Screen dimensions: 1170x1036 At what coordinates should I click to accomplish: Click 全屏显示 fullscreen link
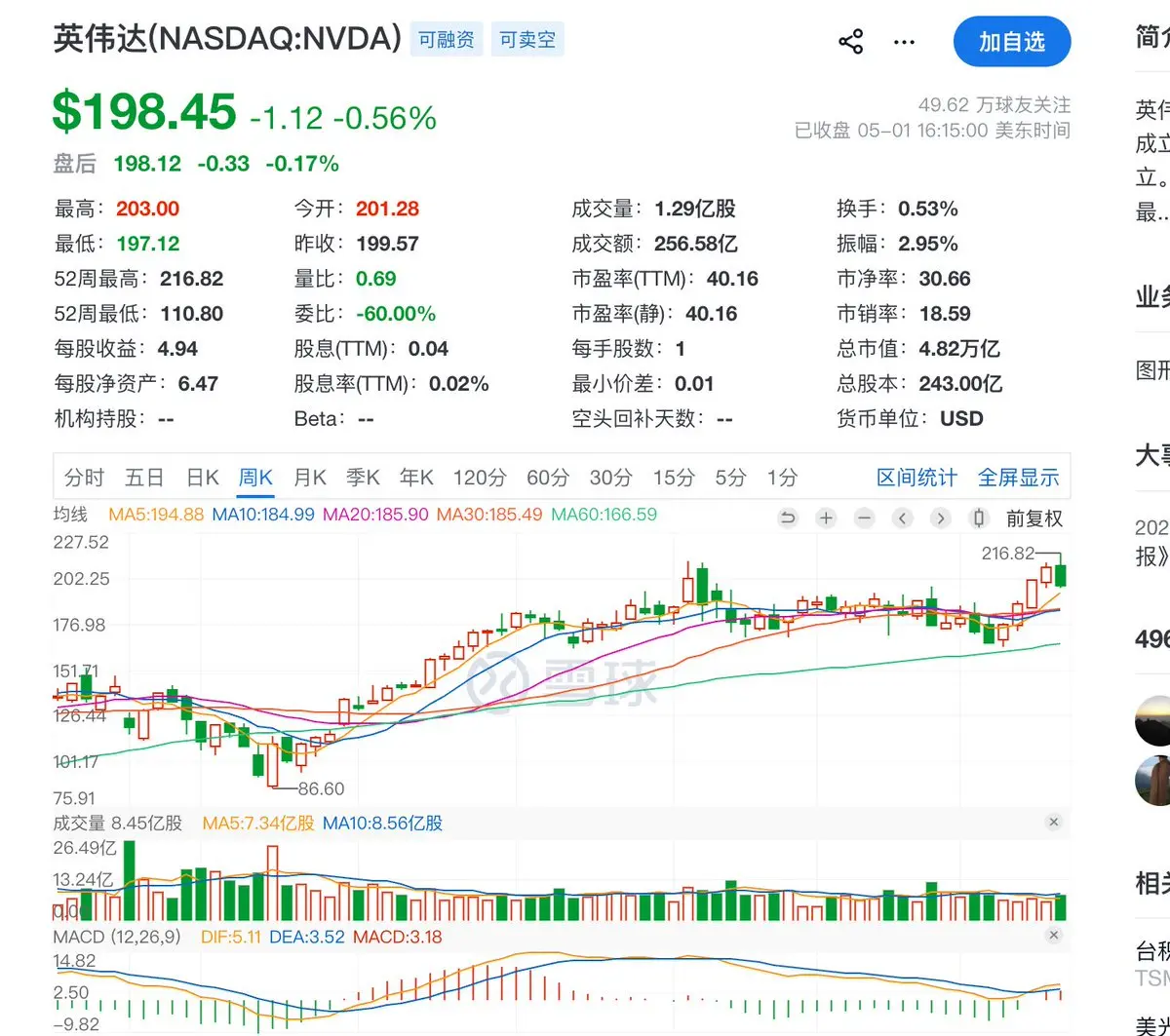(x=1018, y=478)
